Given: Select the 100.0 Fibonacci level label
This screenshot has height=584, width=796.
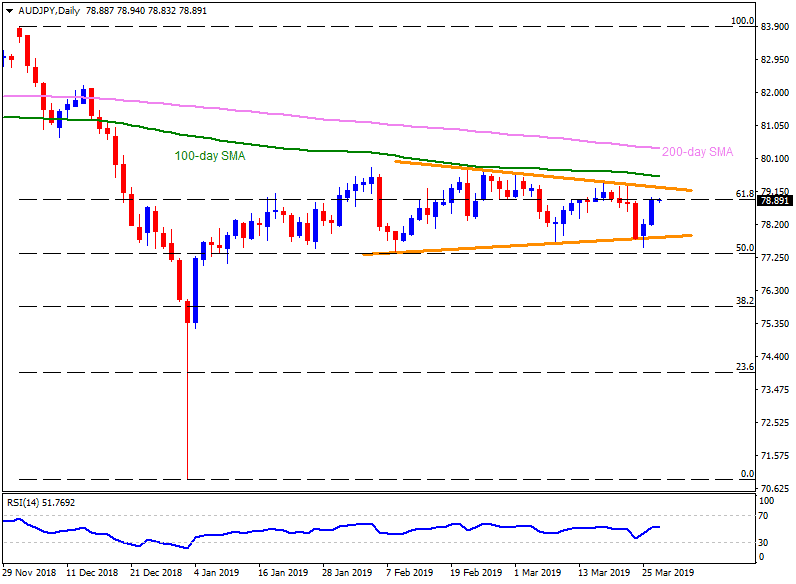Looking at the screenshot, I should point(741,21).
